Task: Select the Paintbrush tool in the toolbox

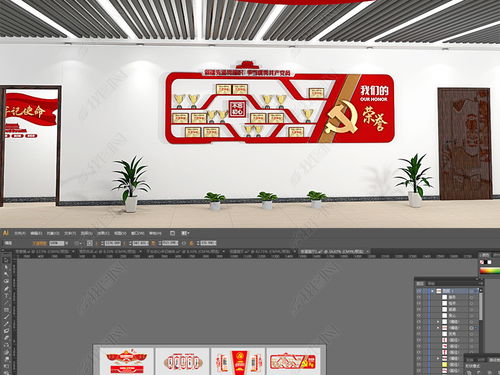Action: click(x=6, y=317)
